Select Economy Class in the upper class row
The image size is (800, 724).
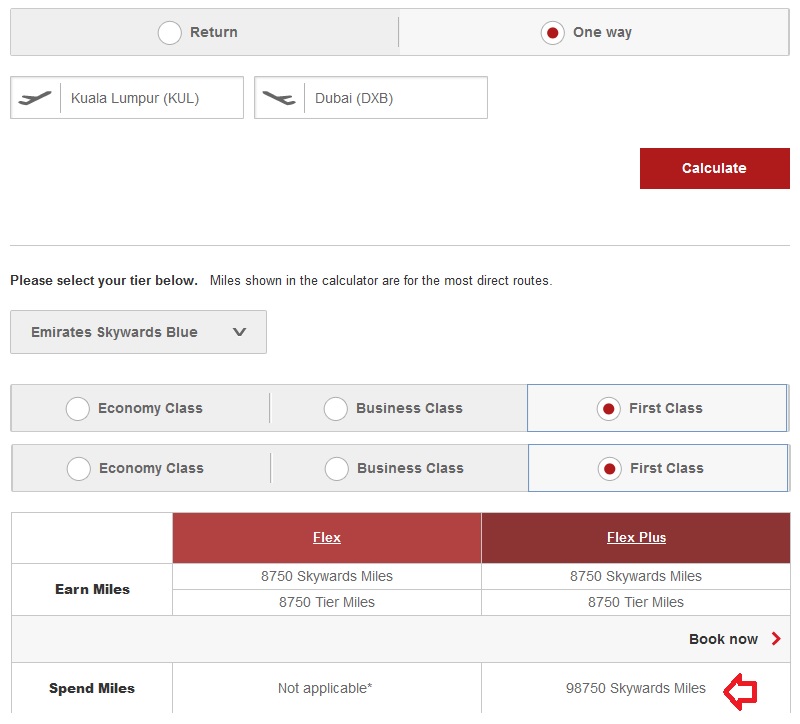[x=77, y=408]
